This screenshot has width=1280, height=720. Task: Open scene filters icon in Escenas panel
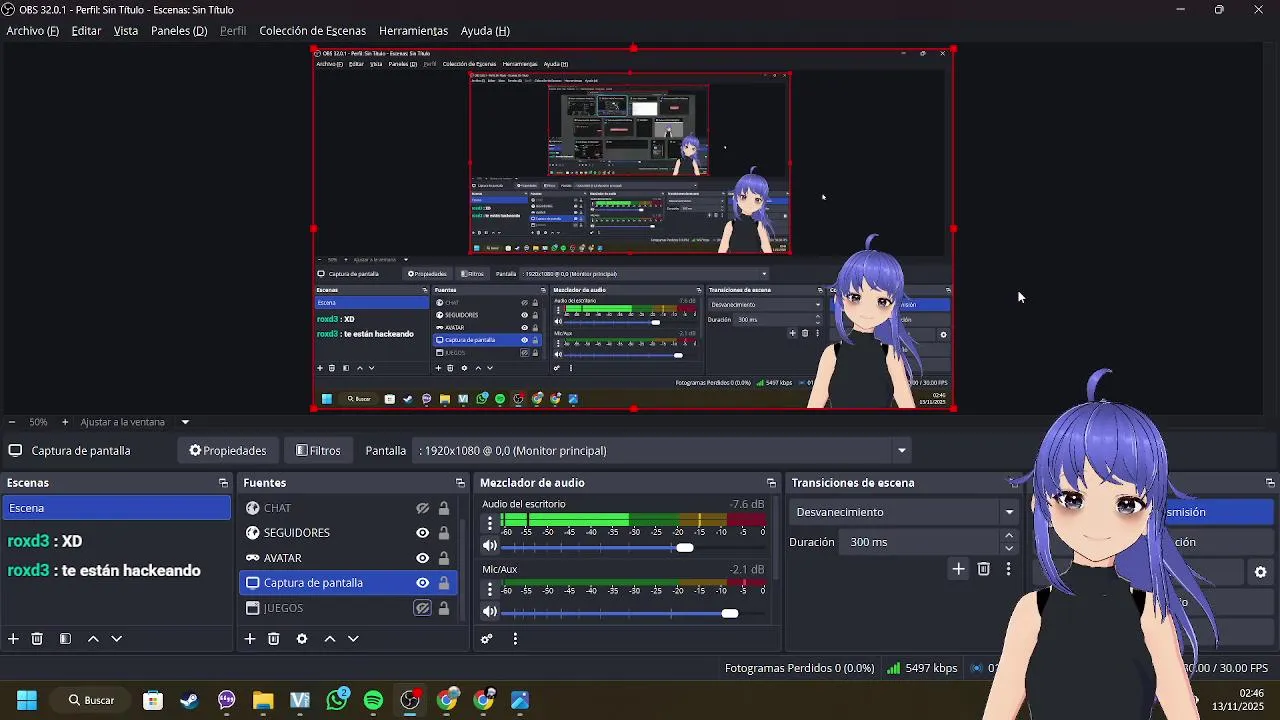65,639
